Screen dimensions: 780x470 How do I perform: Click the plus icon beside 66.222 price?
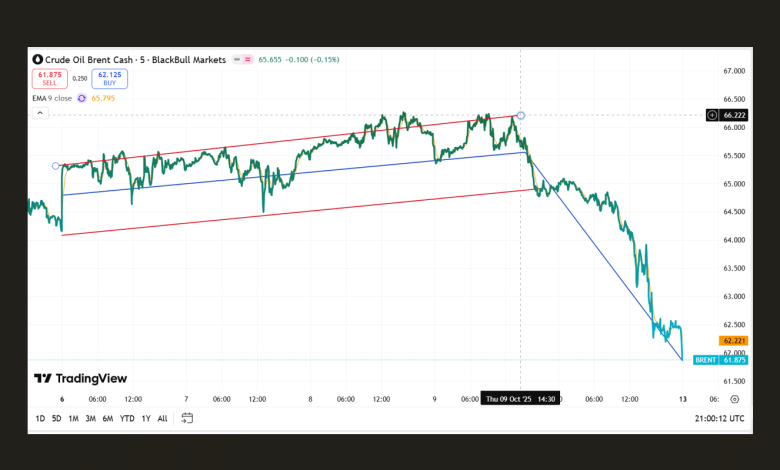click(712, 115)
